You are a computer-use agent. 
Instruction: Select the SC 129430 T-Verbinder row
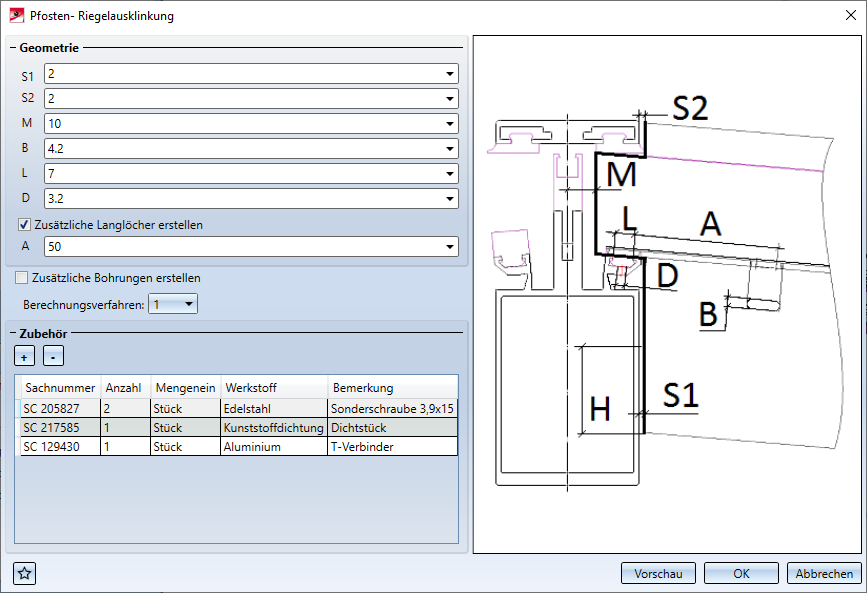(x=60, y=447)
